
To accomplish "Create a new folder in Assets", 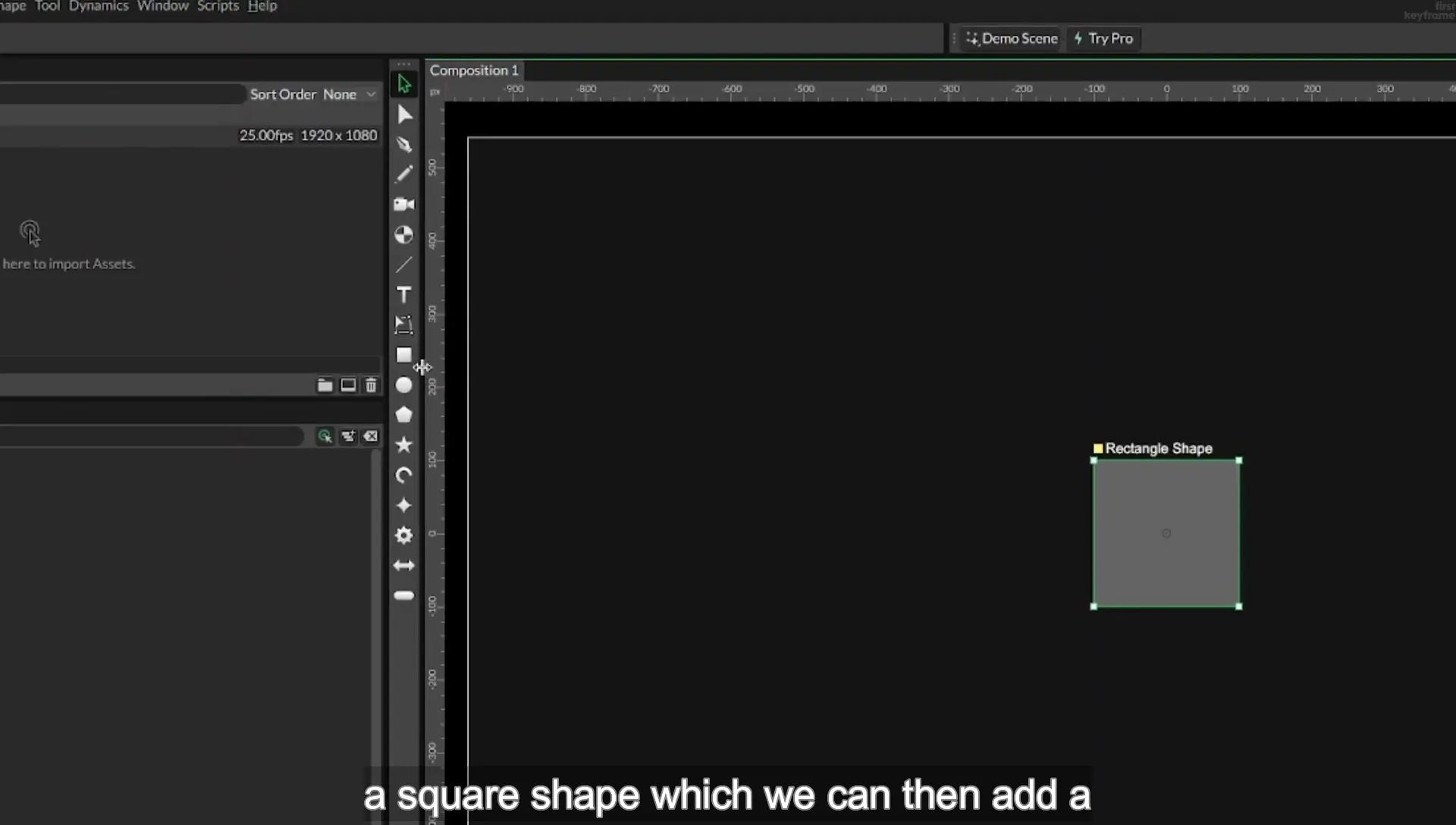I will pos(325,385).
